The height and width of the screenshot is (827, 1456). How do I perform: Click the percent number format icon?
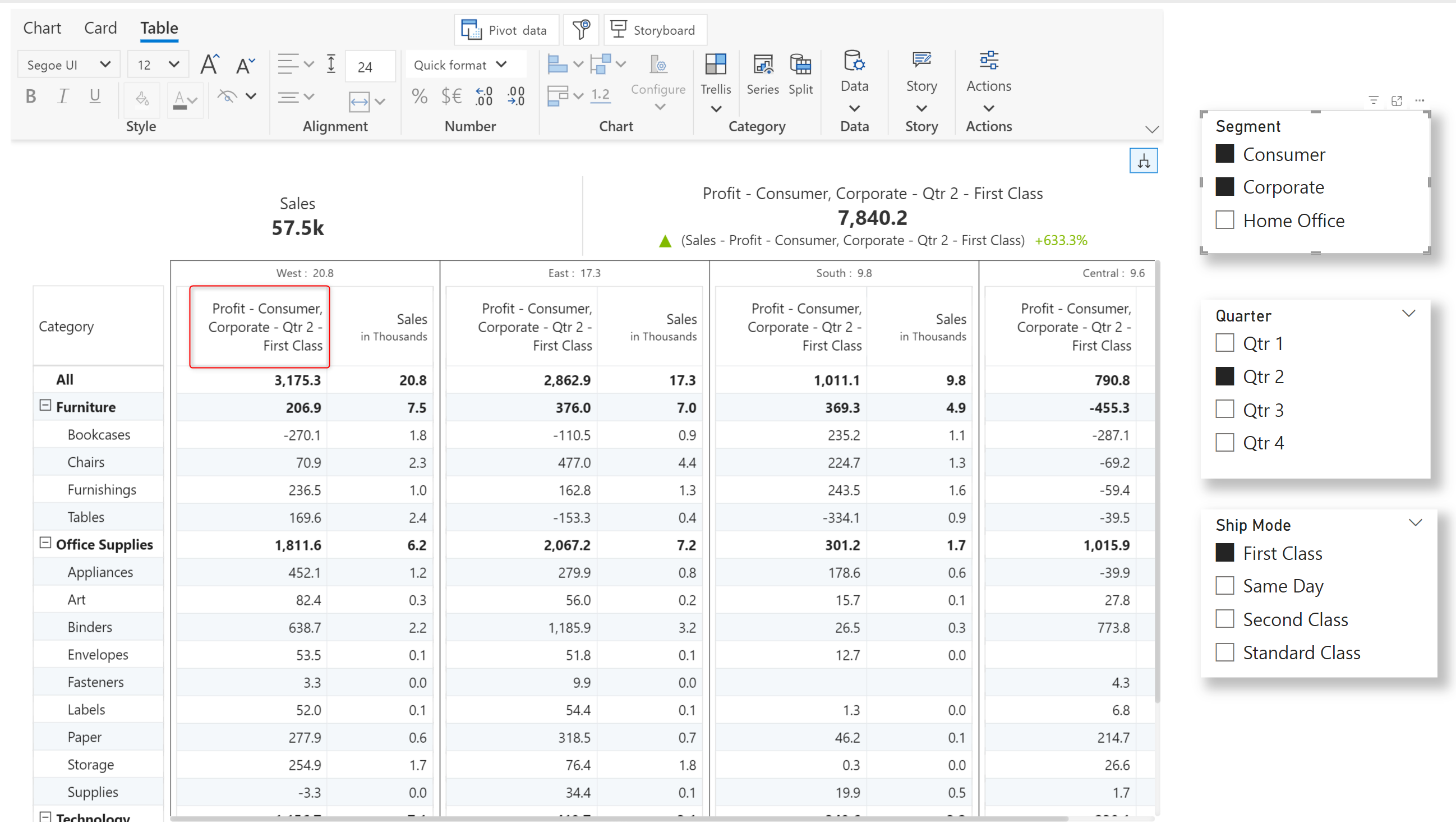pos(419,97)
